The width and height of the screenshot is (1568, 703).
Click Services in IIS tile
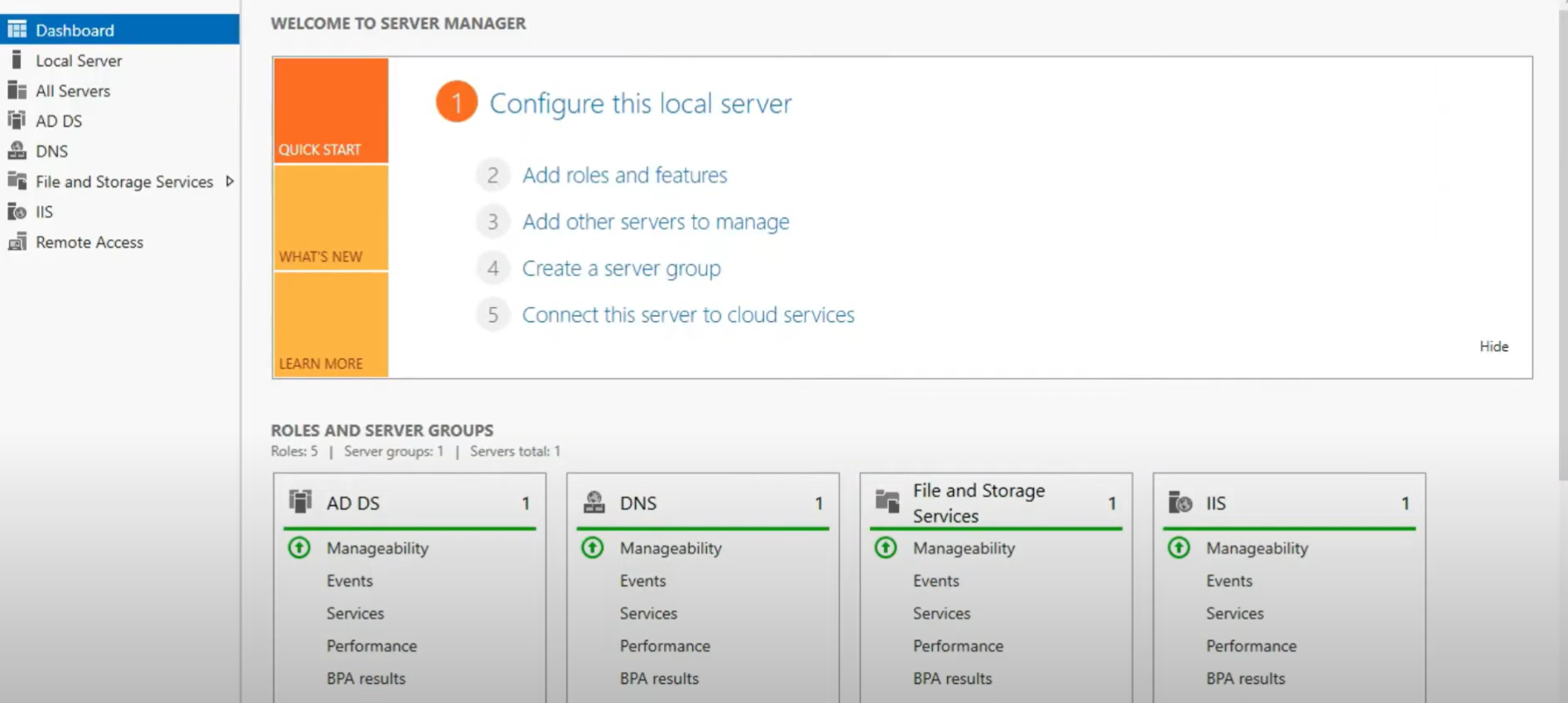point(1234,613)
